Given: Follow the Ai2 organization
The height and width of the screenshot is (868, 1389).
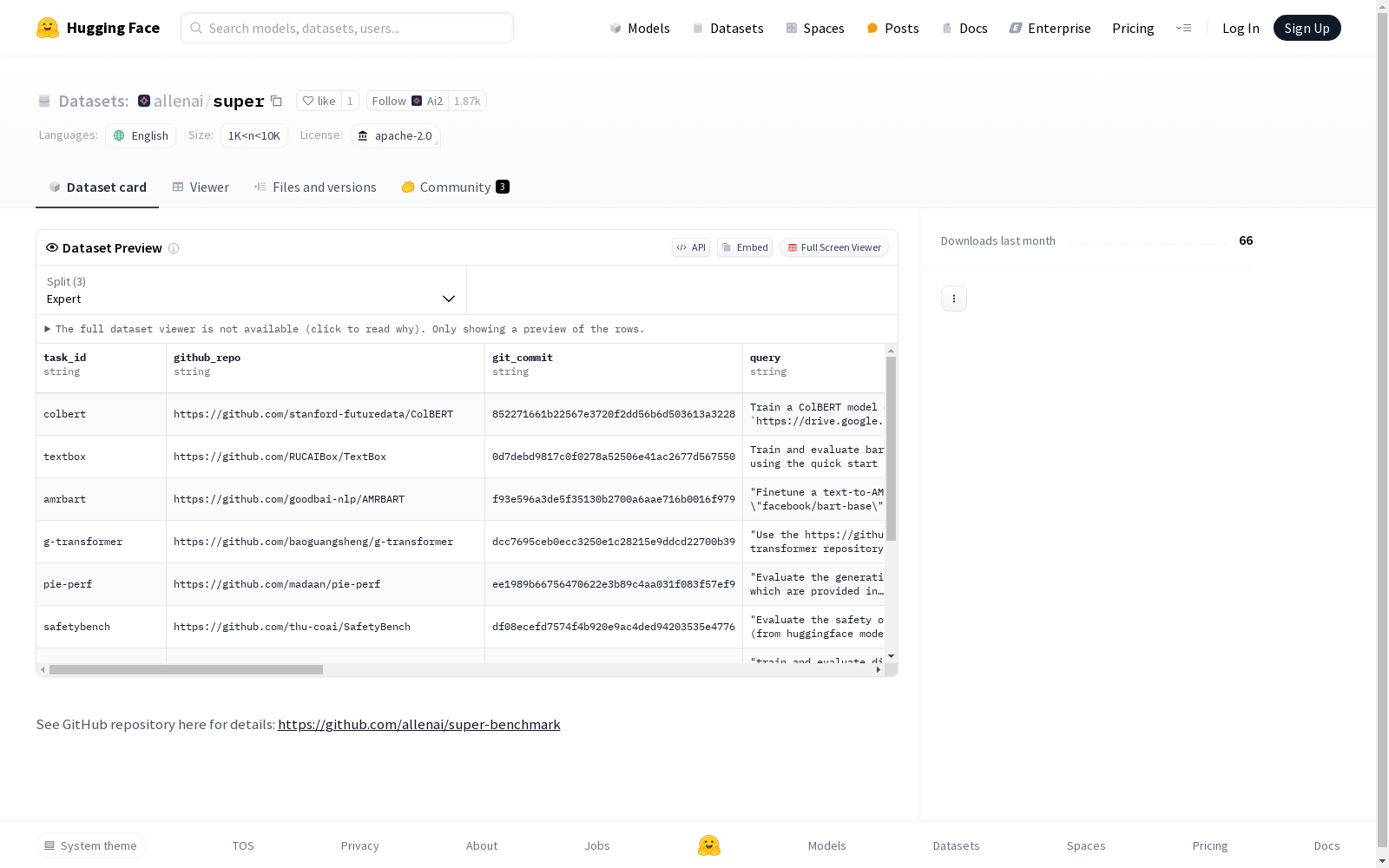Looking at the screenshot, I should click(407, 101).
